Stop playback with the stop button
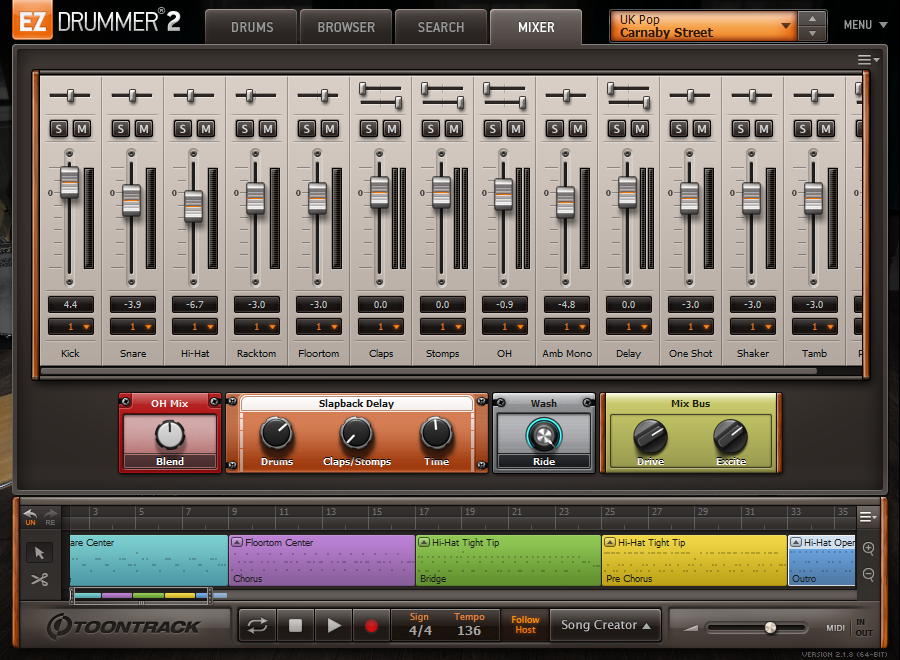Screen dimensions: 900x660 point(295,625)
